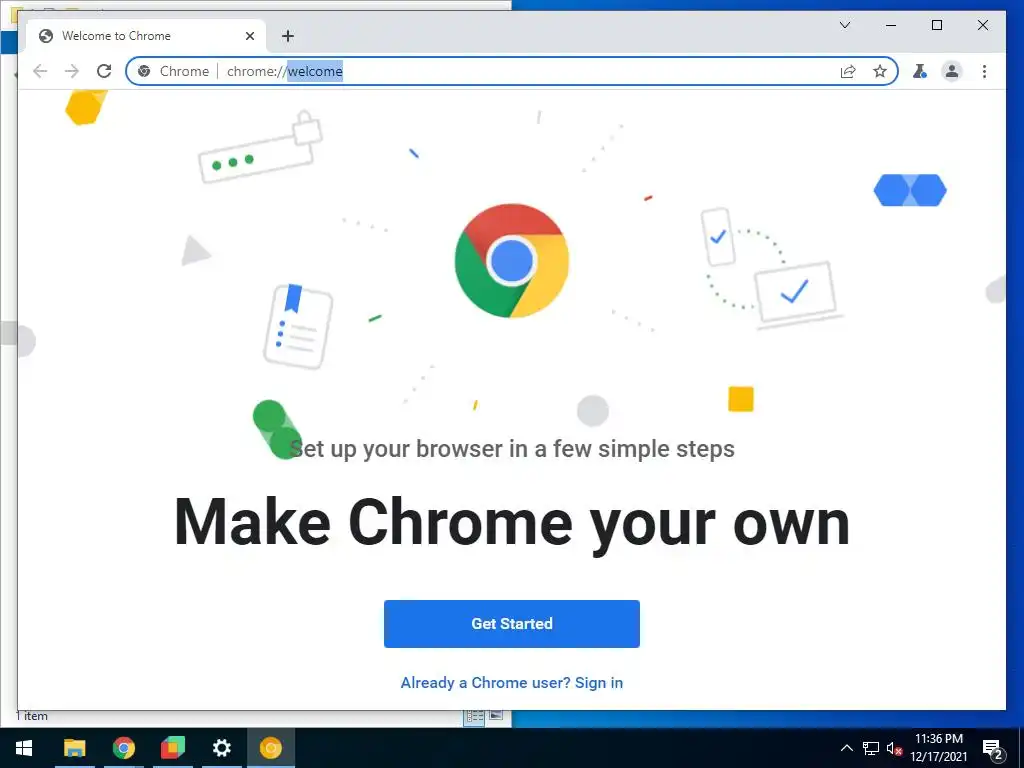Image resolution: width=1024 pixels, height=768 pixels.
Task: Switch File Explorer to large icons view
Action: click(x=496, y=716)
